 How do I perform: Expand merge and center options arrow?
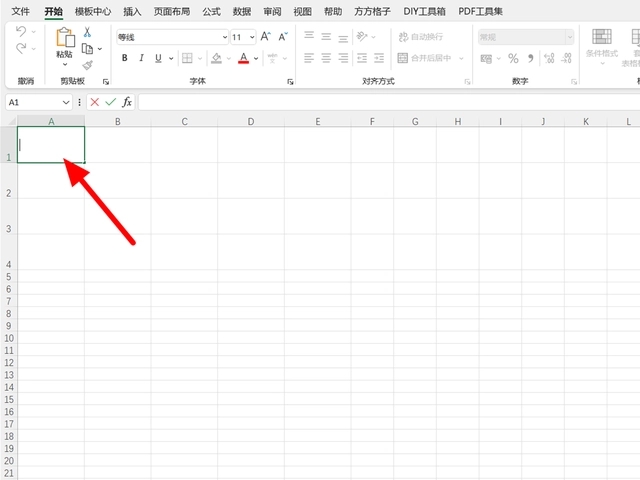click(461, 58)
